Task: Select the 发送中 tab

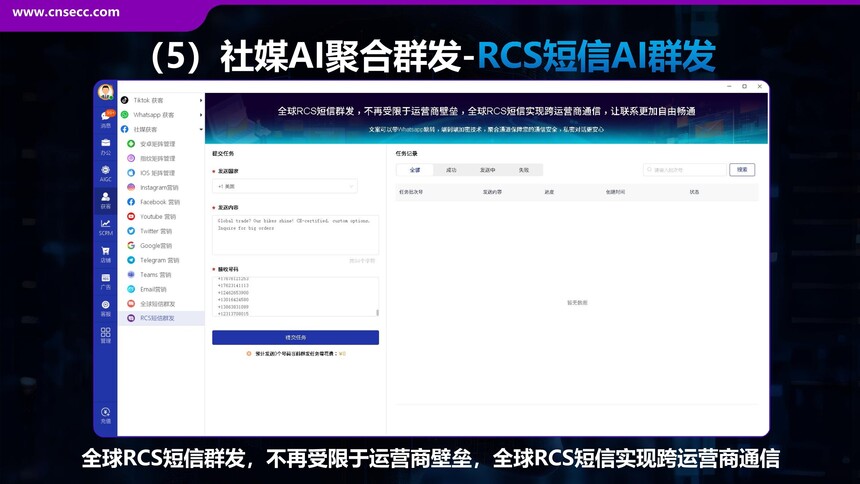Action: pos(487,170)
